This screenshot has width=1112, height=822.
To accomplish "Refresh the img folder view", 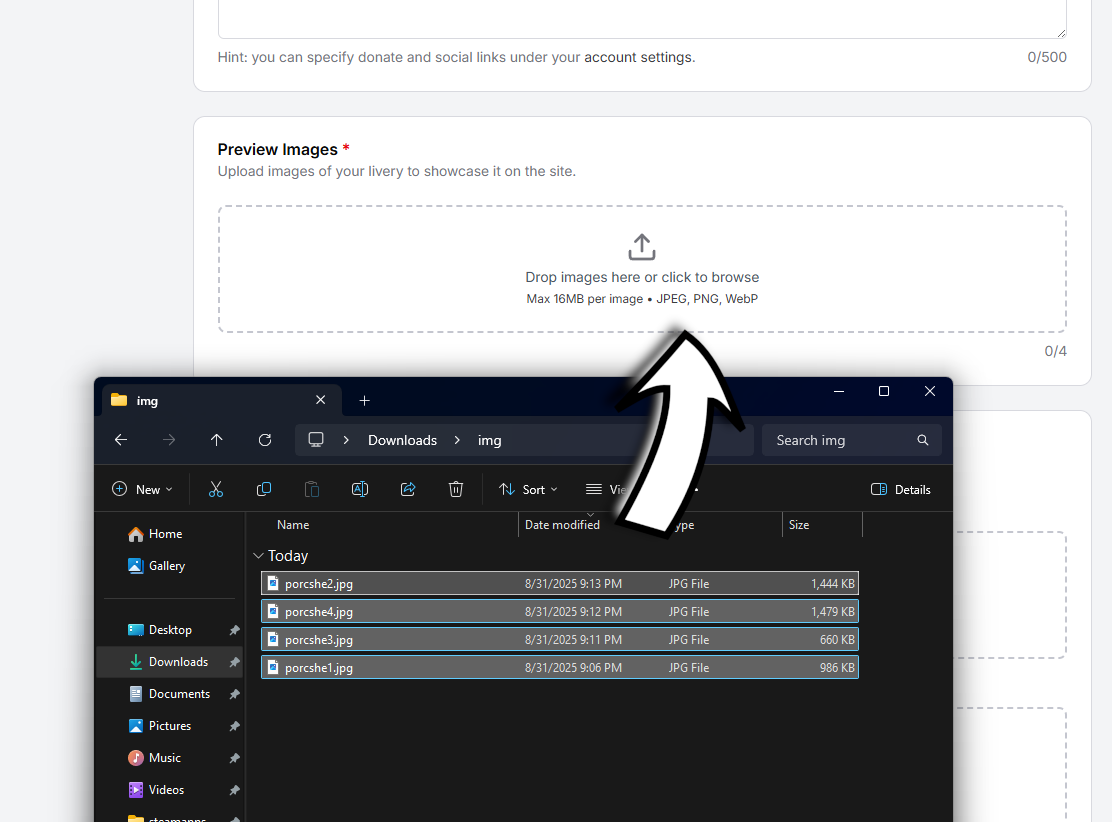I will [x=265, y=440].
